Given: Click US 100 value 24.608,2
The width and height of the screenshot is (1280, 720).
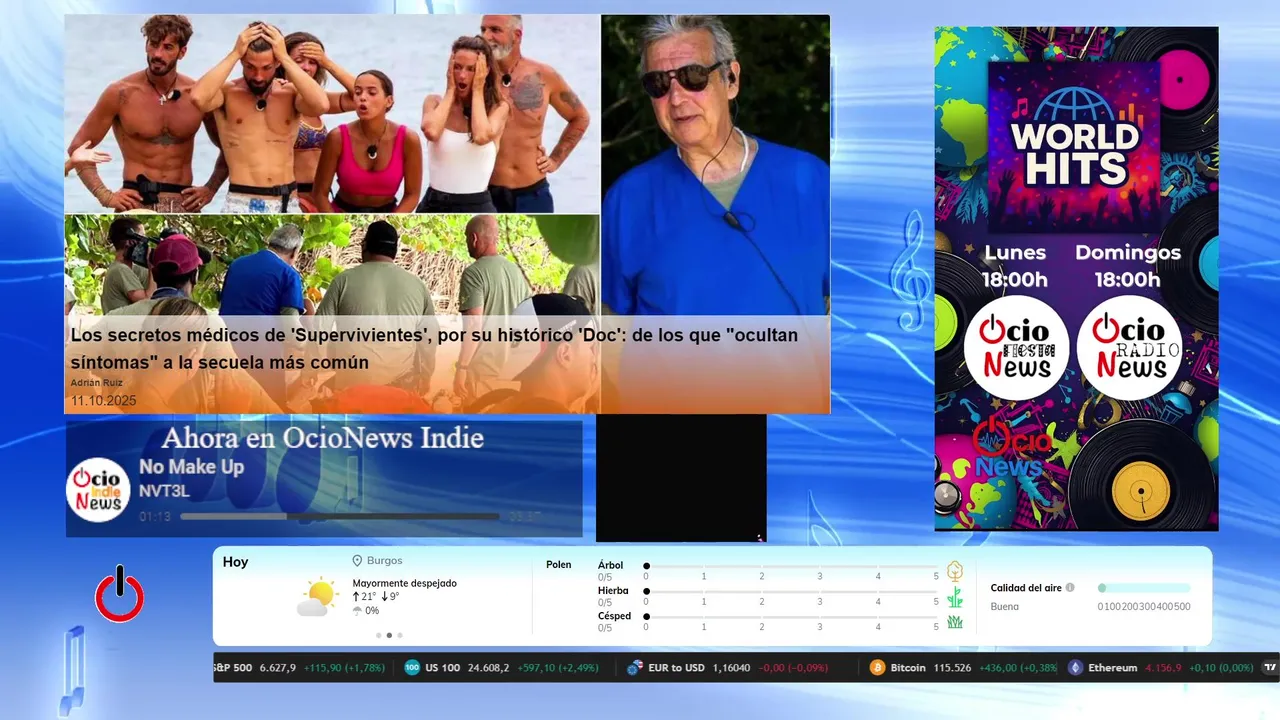Looking at the screenshot, I should coord(489,667).
